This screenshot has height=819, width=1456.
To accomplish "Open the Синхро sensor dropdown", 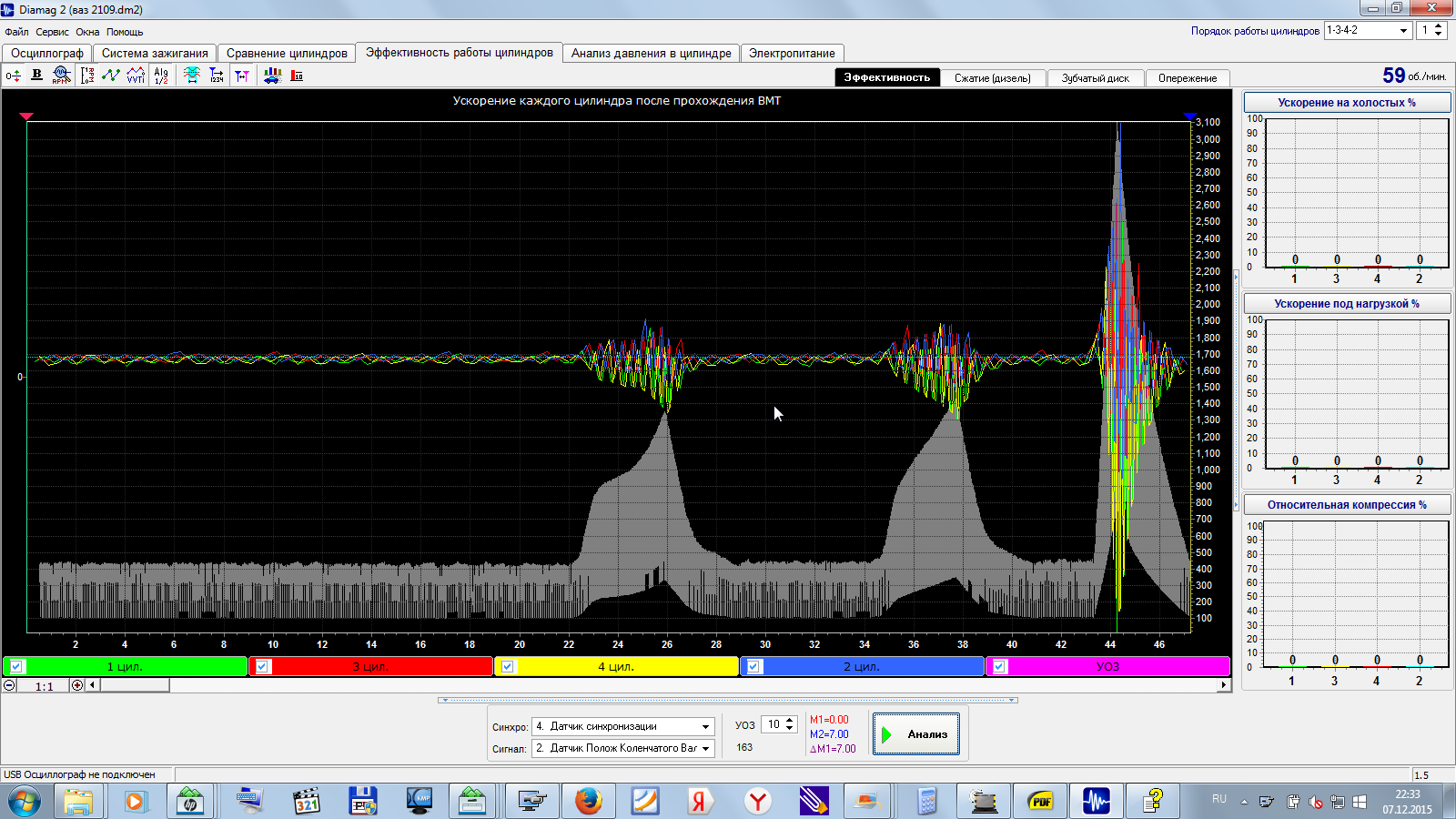I will (x=705, y=726).
